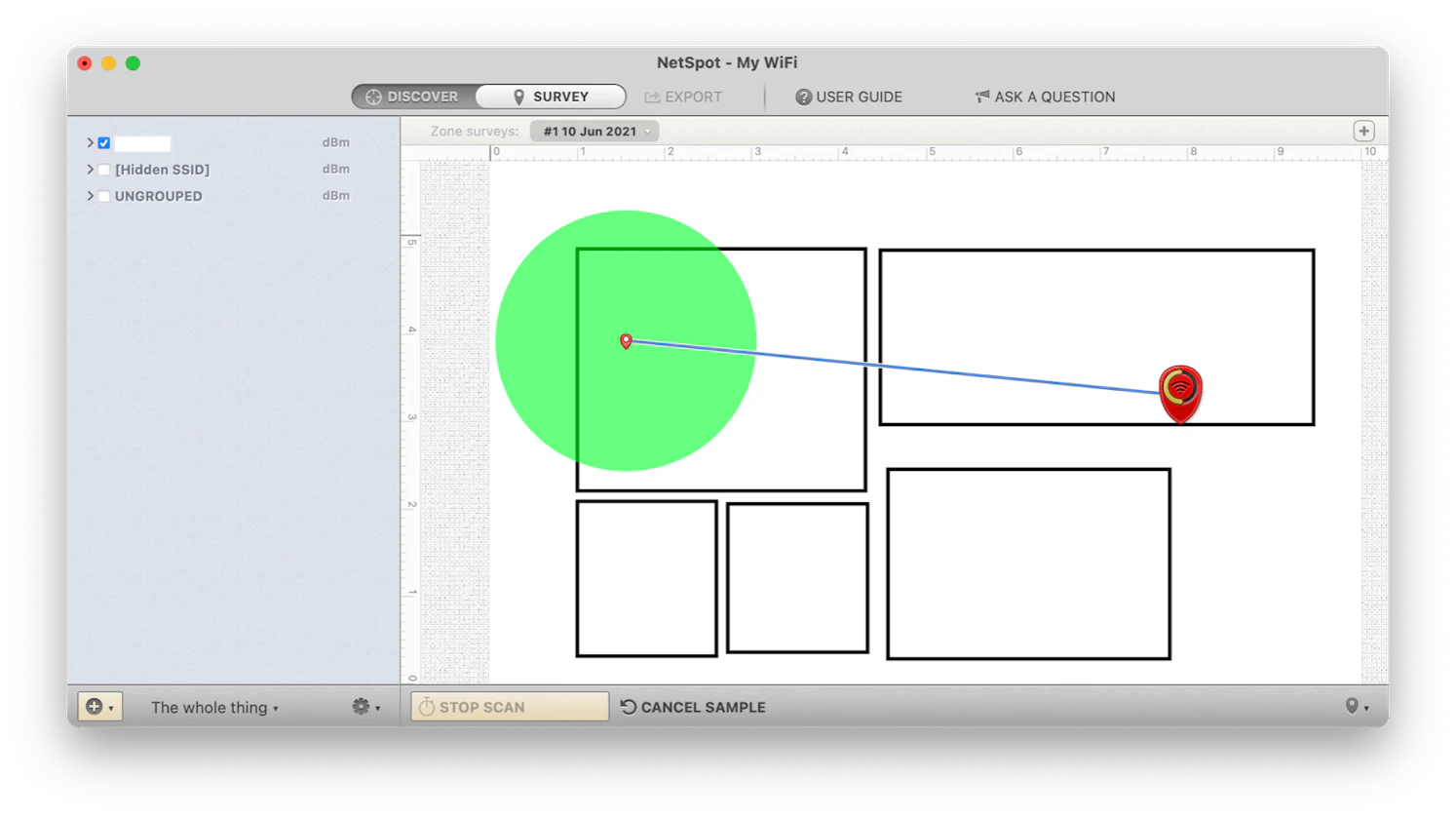Click the large red WiFi location marker
The width and height of the screenshot is (1456, 817).
[x=1180, y=393]
